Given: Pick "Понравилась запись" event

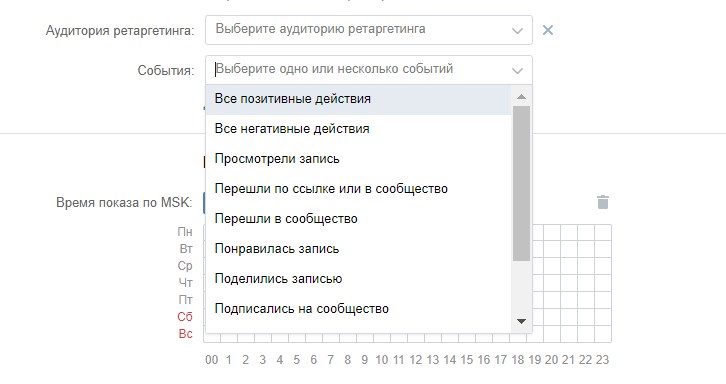Looking at the screenshot, I should (x=358, y=249).
